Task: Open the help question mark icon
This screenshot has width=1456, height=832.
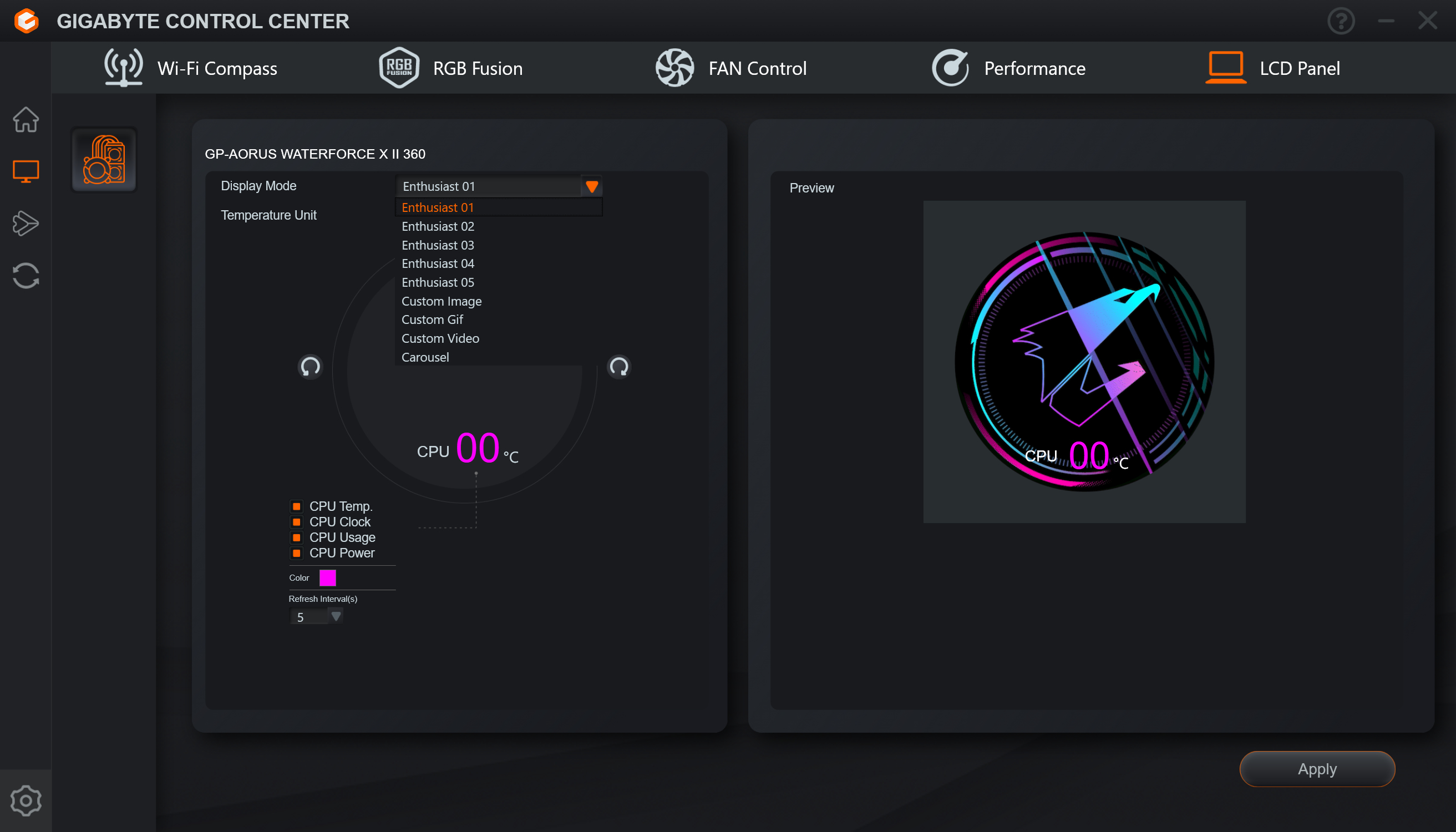Action: pos(1341,21)
